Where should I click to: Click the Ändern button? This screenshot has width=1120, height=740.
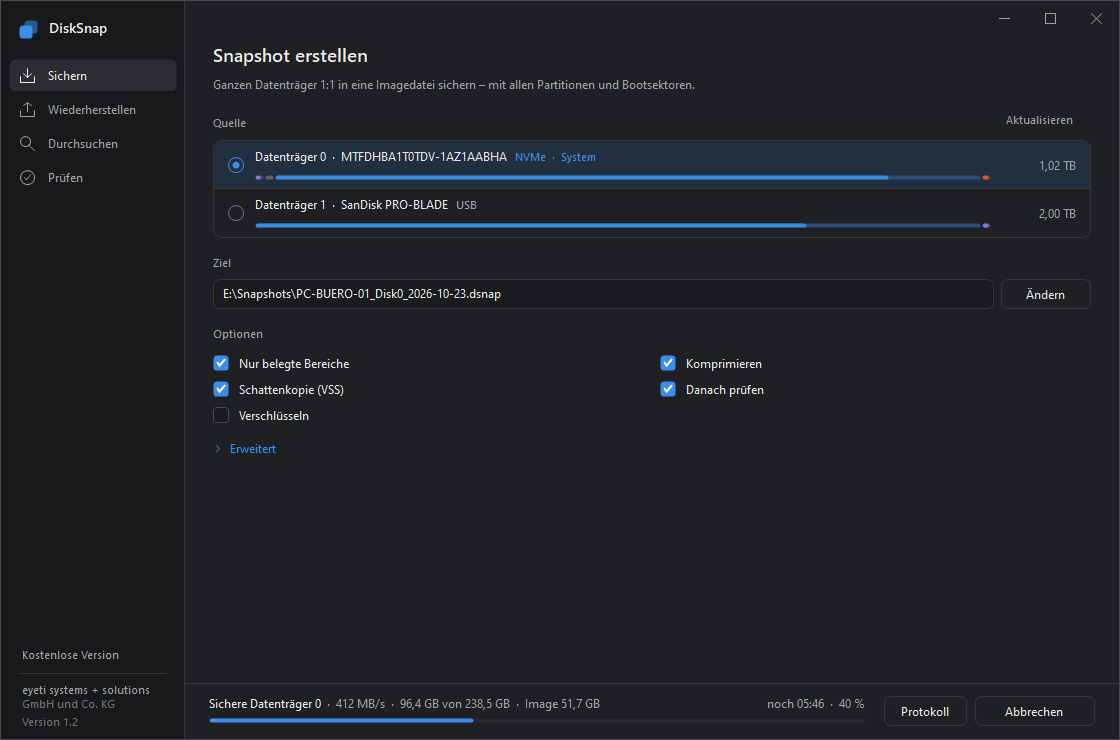[x=1046, y=294]
